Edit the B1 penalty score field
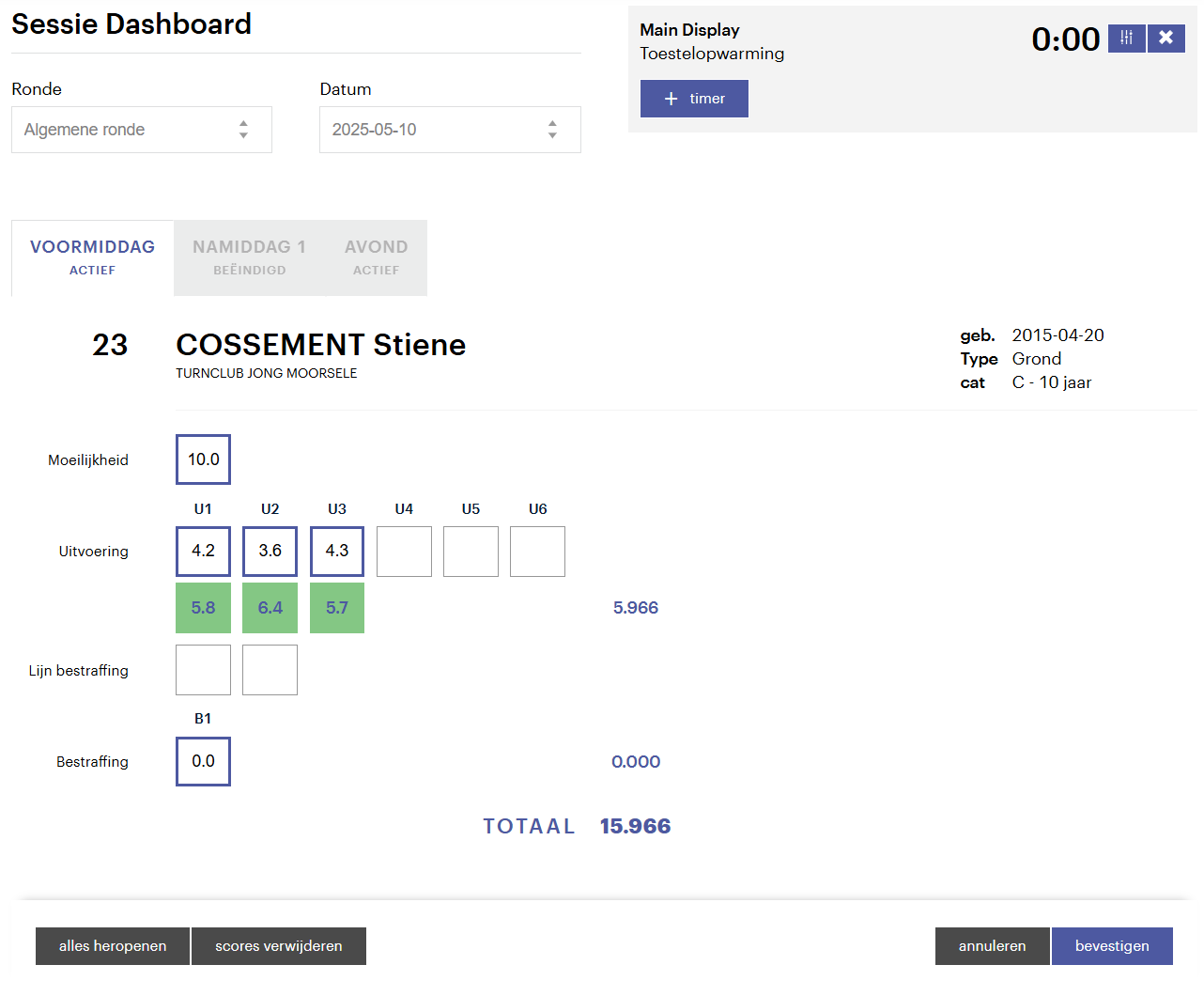 click(x=203, y=761)
